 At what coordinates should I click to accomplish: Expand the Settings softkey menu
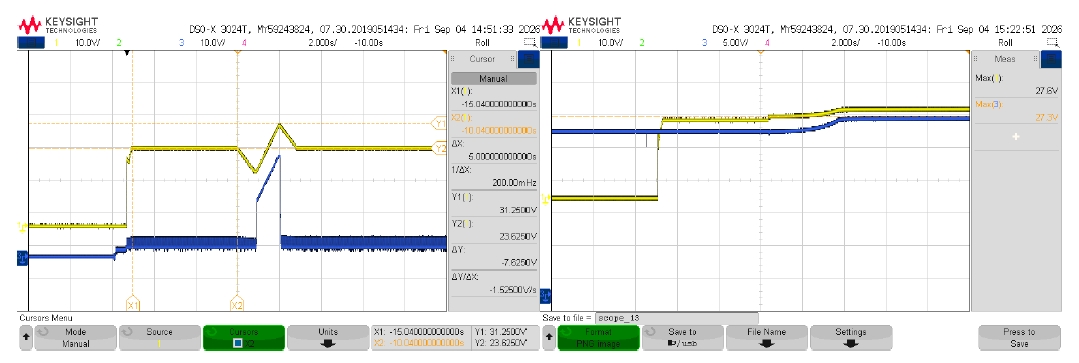851,338
